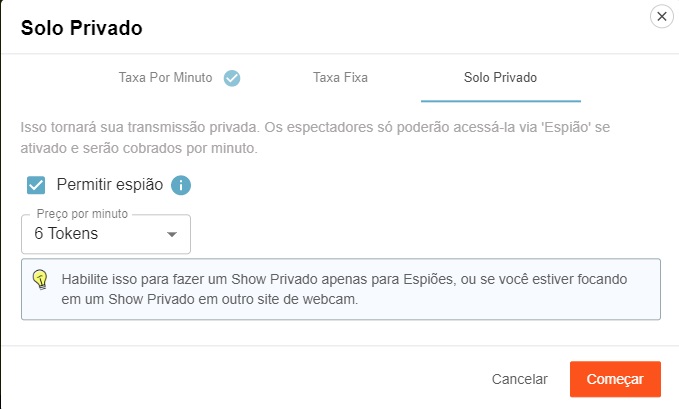Click the Permitir espião label text
This screenshot has height=409, width=679.
pos(110,185)
